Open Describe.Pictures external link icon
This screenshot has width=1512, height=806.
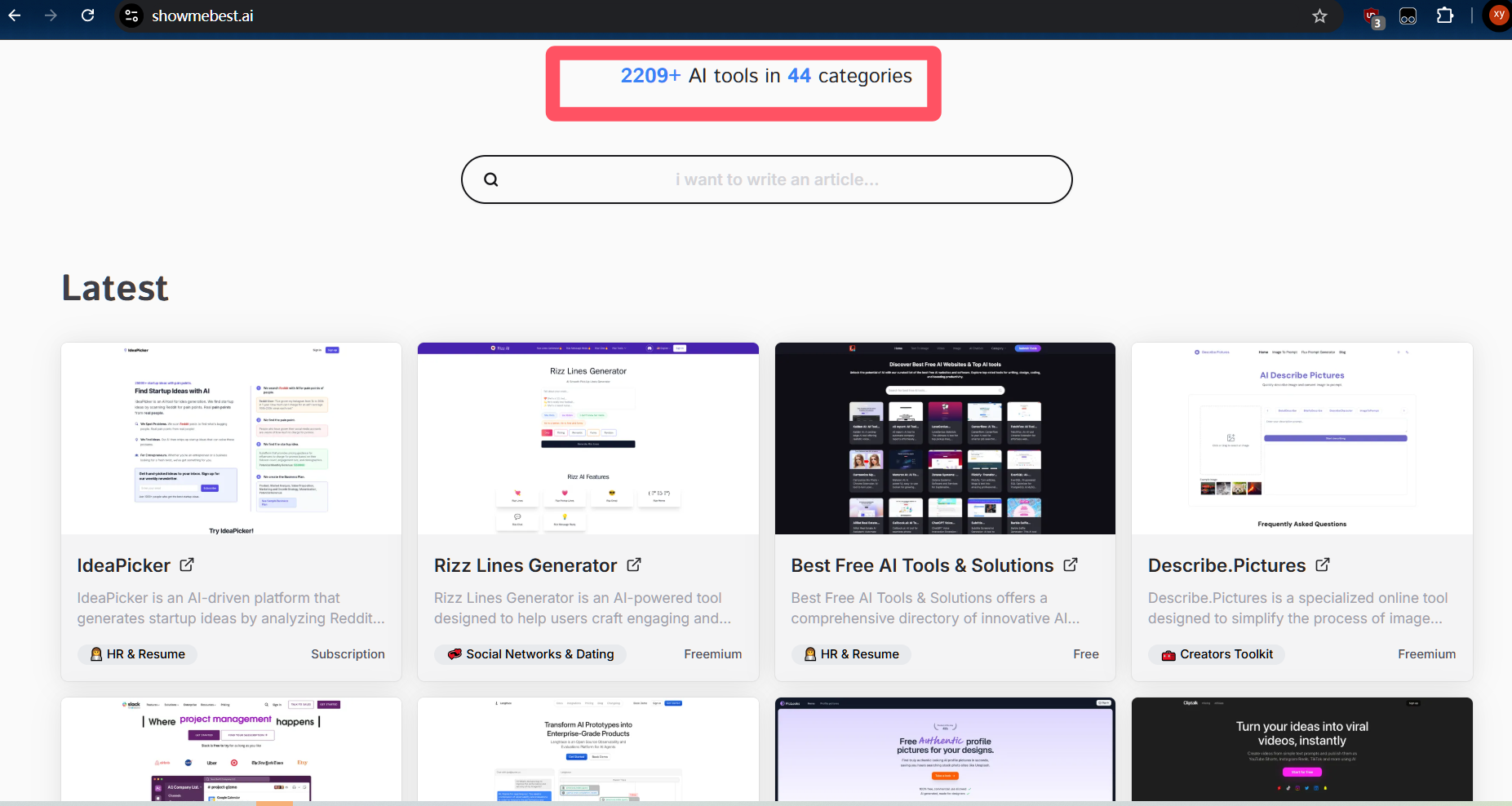pos(1323,565)
